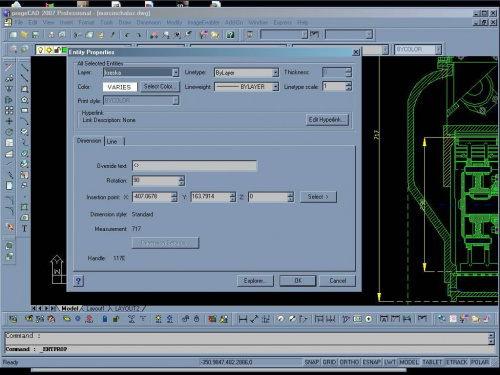Click the Redo arrow icon

point(138,35)
